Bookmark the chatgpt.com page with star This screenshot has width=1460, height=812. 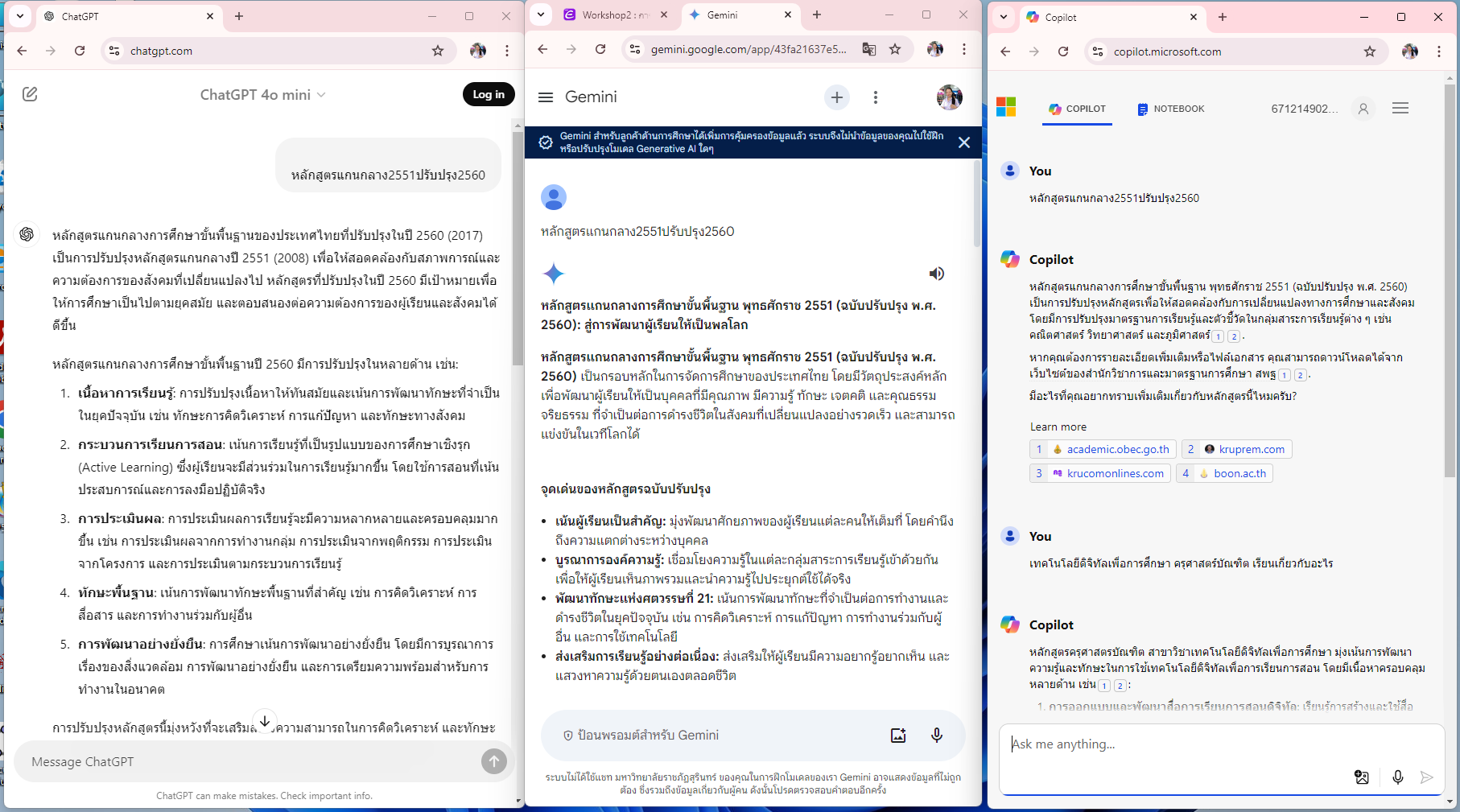(438, 51)
